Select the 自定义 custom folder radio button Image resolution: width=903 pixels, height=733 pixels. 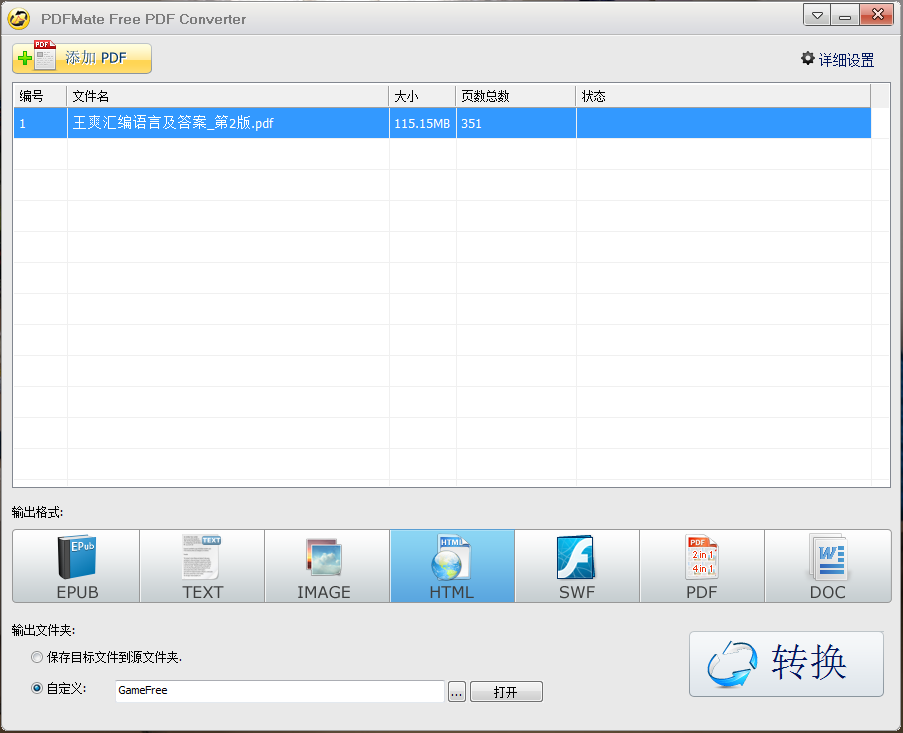tap(38, 688)
